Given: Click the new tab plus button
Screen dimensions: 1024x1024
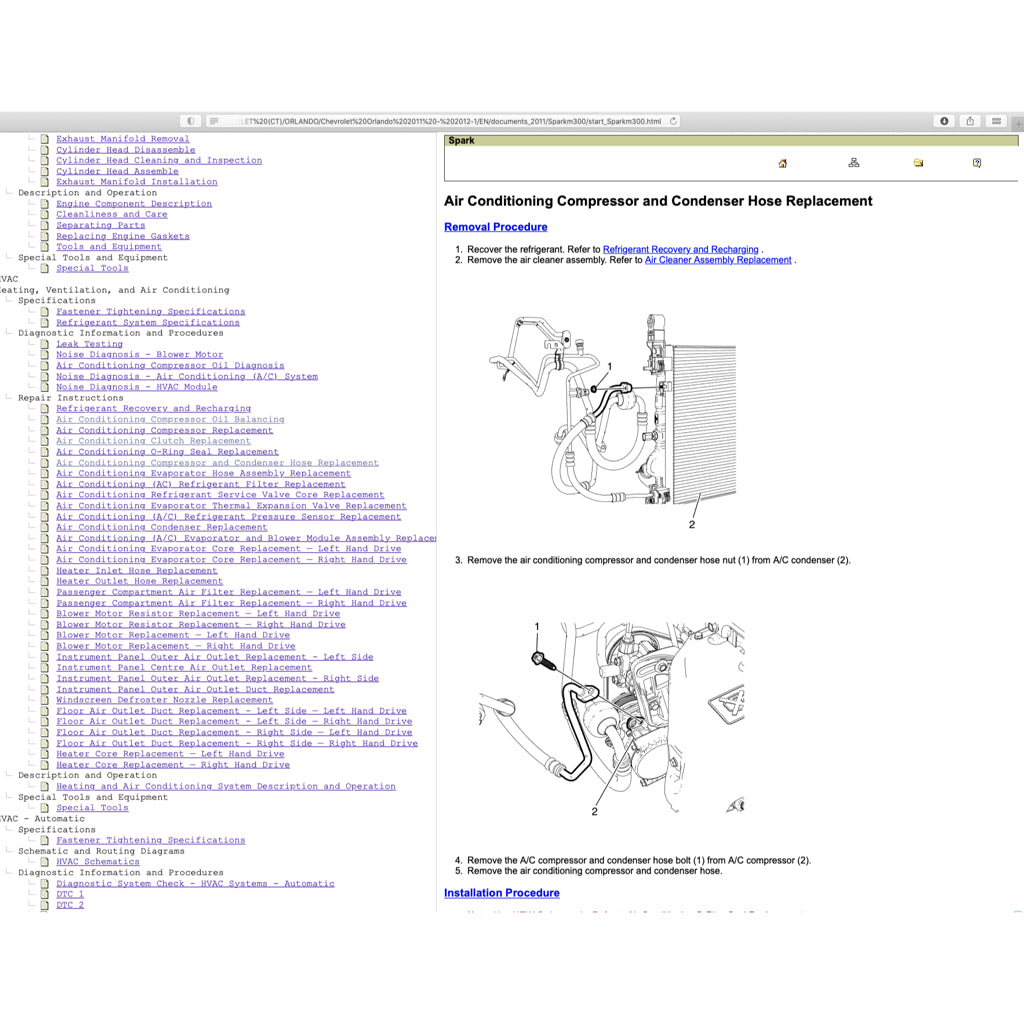Looking at the screenshot, I should pyautogui.click(x=1017, y=122).
